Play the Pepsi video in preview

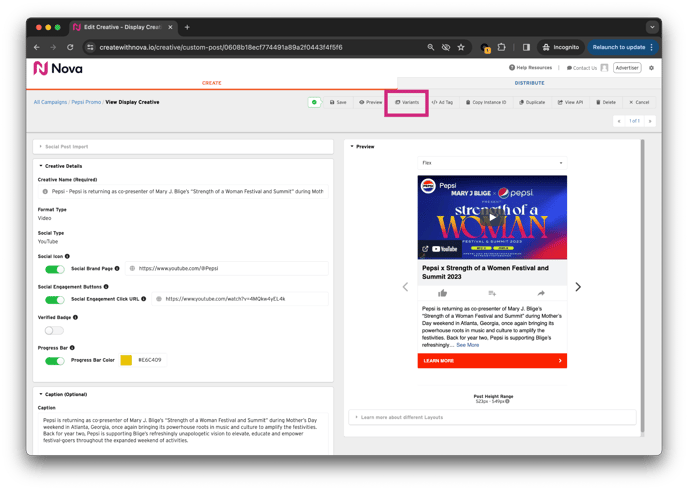(x=492, y=217)
